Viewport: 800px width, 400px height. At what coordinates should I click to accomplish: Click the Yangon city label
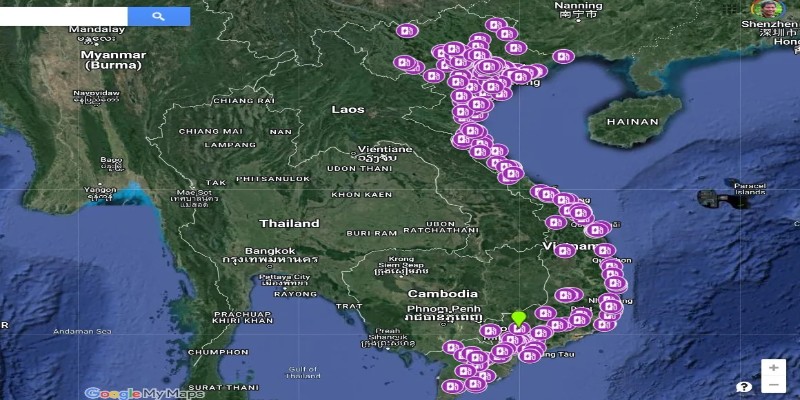tap(100, 189)
